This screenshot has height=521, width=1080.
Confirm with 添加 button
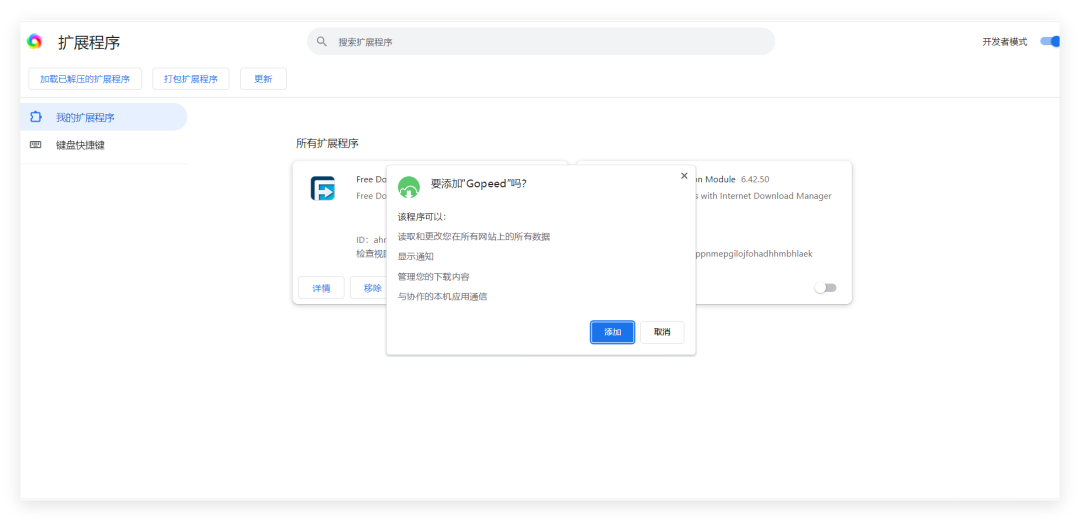tap(612, 332)
